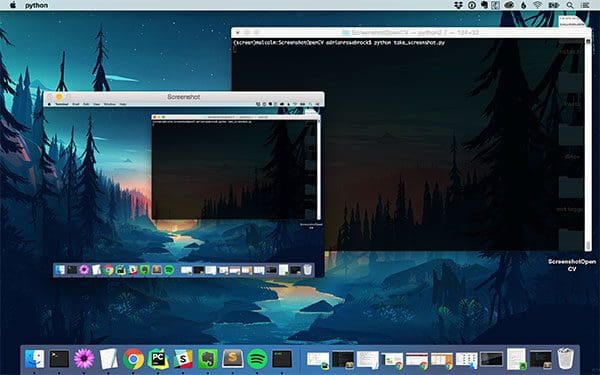Open Spotify from the Dock
The width and height of the screenshot is (600, 375).
(257, 359)
